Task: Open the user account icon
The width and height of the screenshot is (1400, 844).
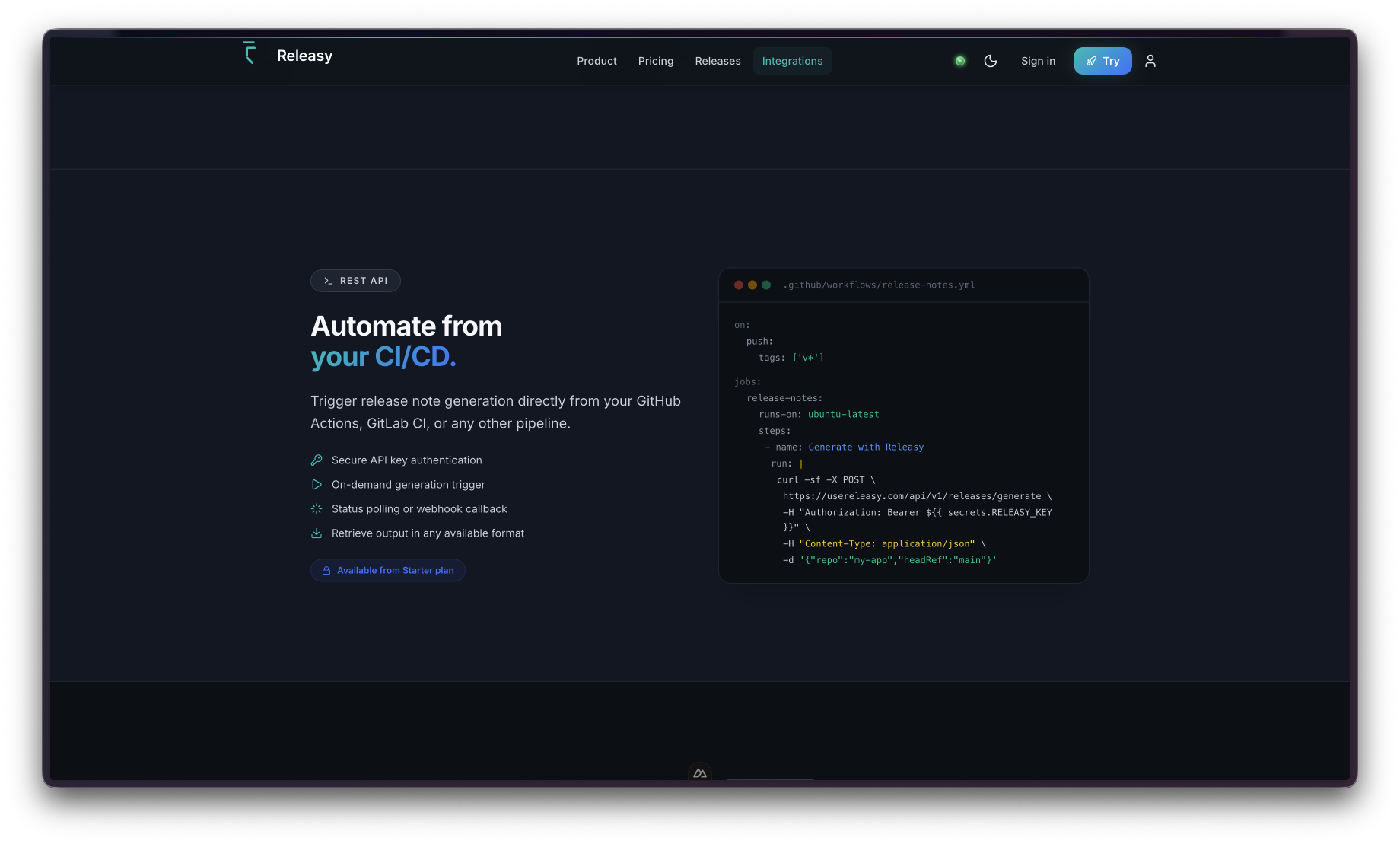Action: coord(1150,61)
